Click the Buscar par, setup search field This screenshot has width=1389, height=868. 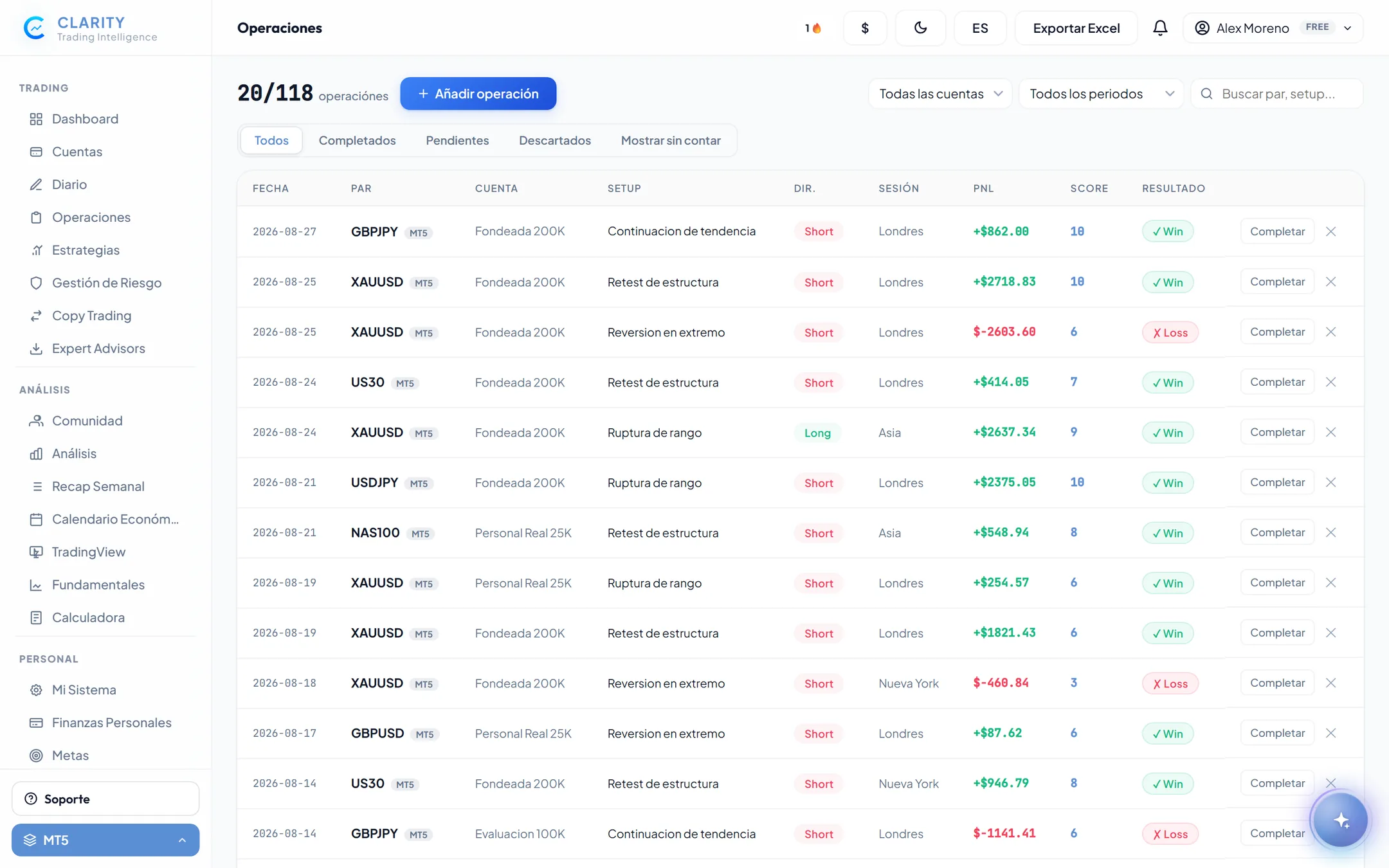pyautogui.click(x=1277, y=94)
